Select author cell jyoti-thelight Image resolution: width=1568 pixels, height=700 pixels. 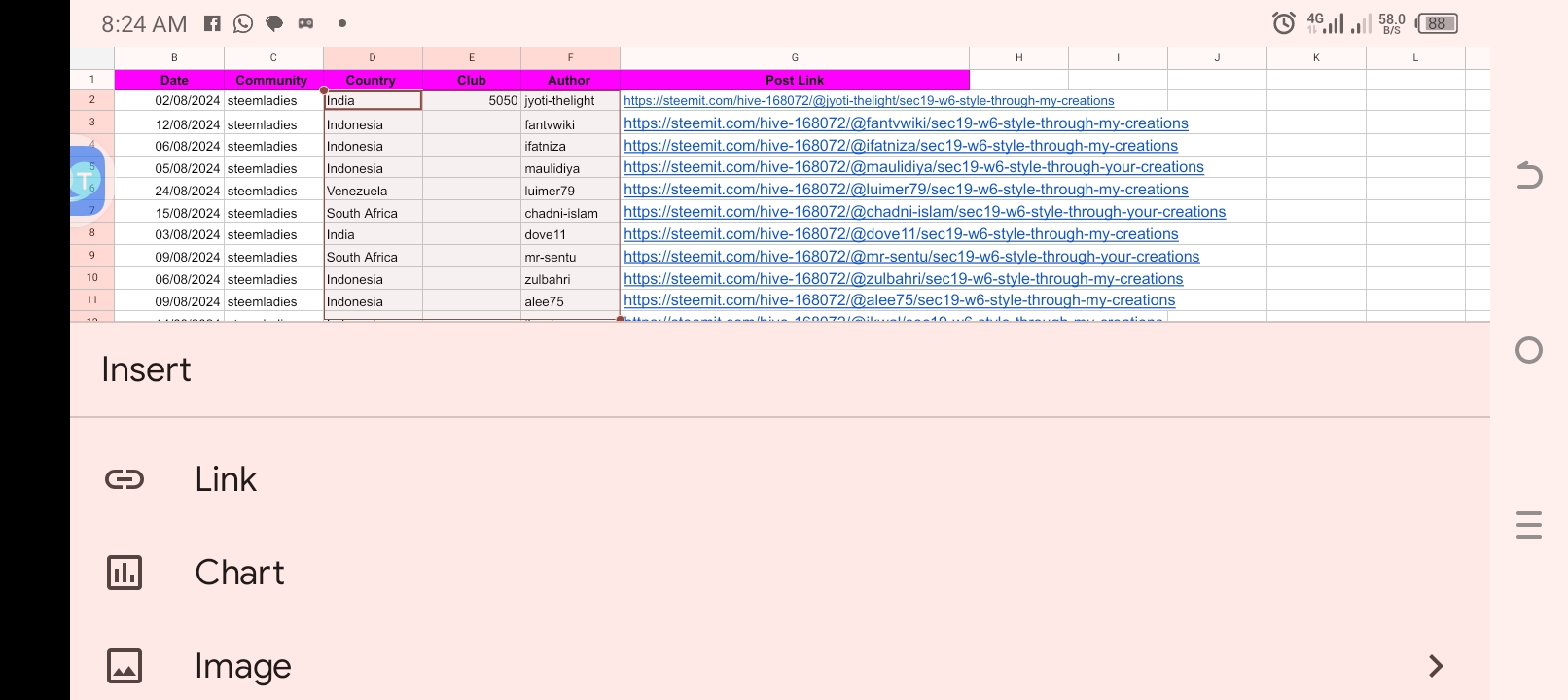(570, 100)
